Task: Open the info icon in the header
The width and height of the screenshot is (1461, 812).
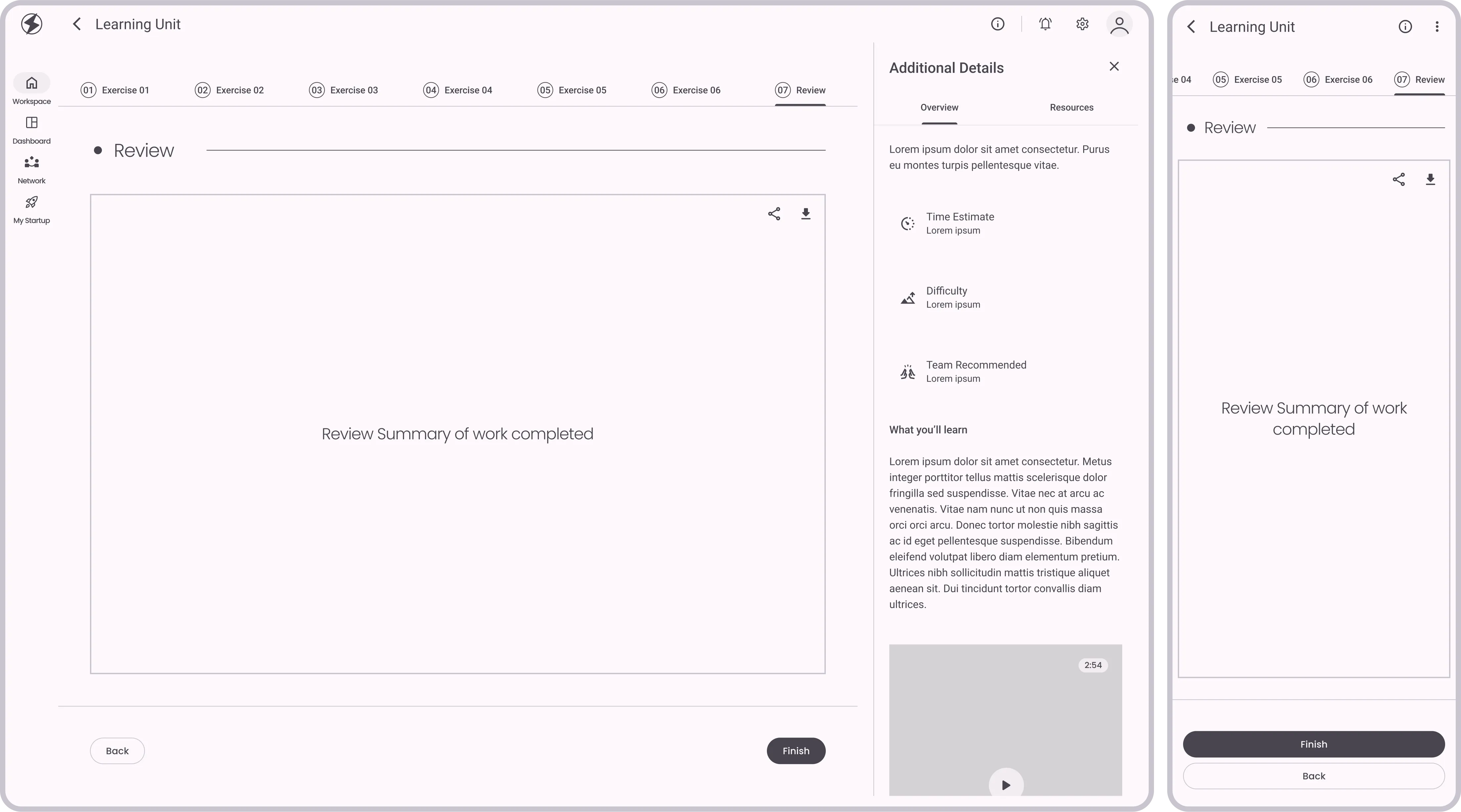Action: [x=997, y=24]
